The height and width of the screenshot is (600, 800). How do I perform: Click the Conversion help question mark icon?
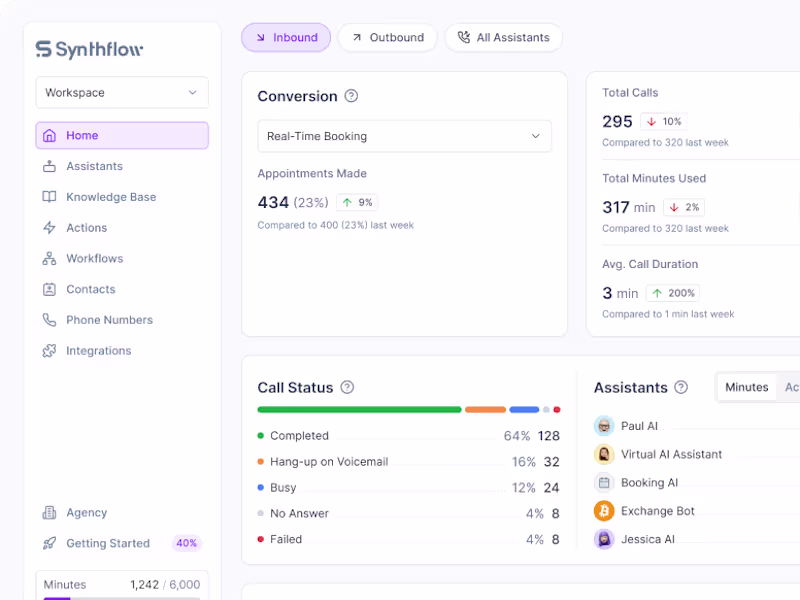(x=351, y=96)
